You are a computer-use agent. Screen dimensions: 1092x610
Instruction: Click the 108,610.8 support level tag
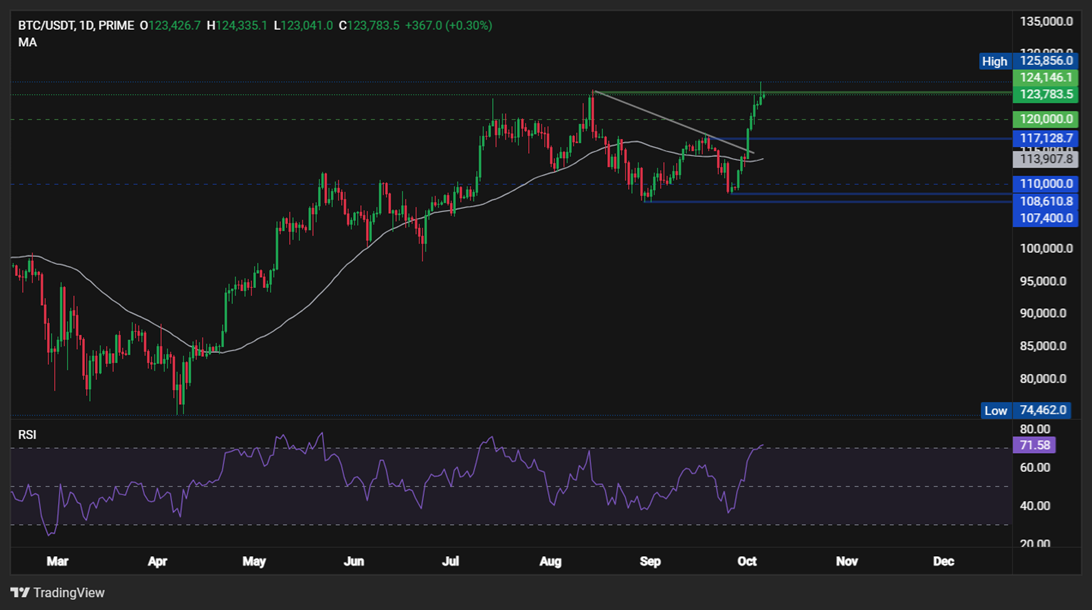[x=1046, y=201]
